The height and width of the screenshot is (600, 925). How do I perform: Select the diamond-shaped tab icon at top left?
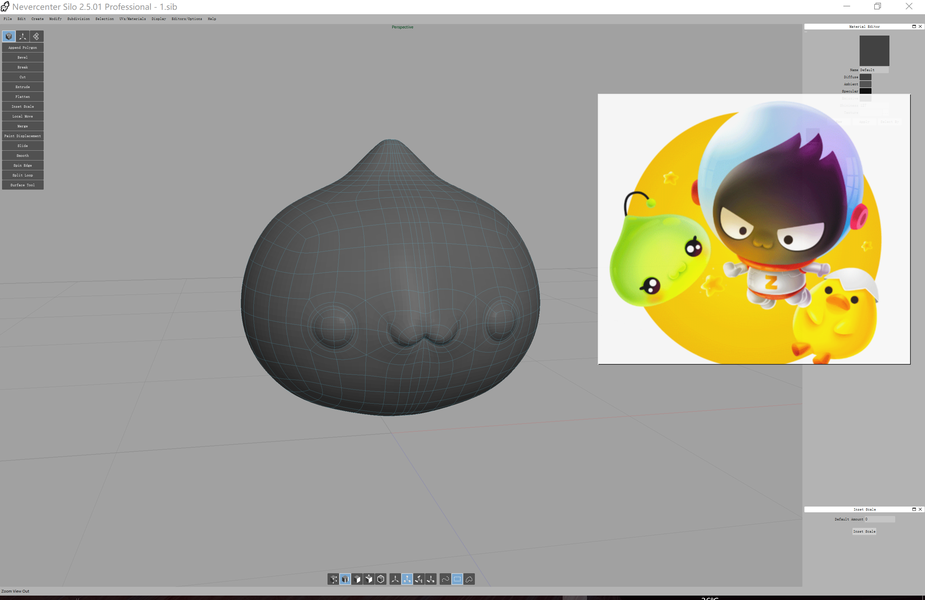(36, 37)
